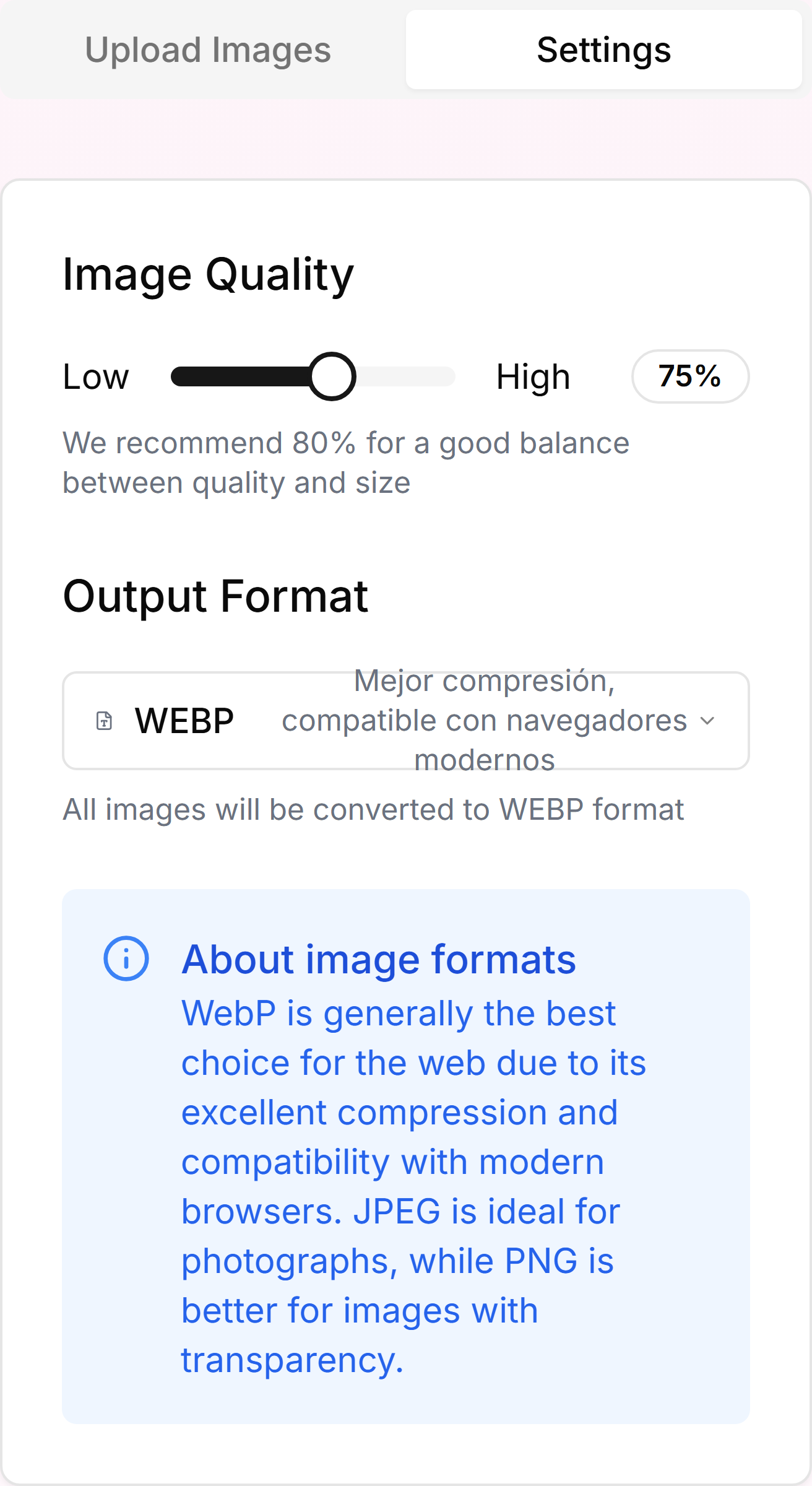Viewport: 812px width, 1486px height.
Task: Click the High label beside the slider
Action: 533,376
